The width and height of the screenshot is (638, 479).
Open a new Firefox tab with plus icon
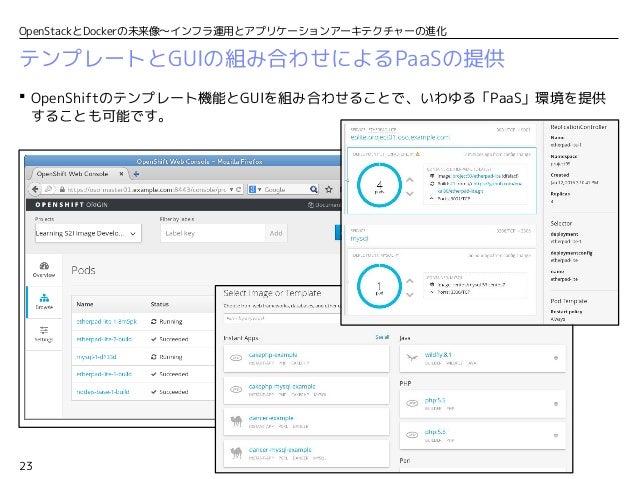pos(136,174)
